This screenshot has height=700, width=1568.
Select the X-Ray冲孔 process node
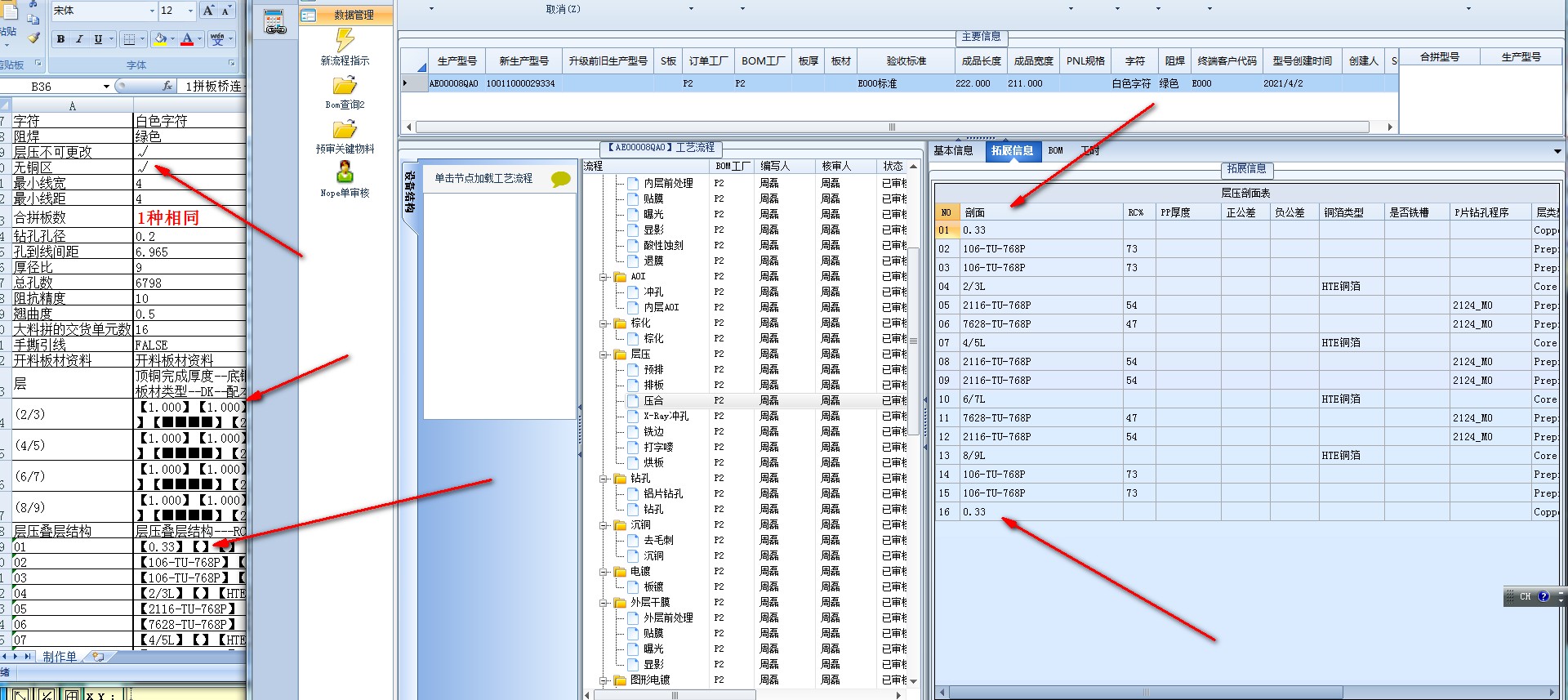coord(666,417)
